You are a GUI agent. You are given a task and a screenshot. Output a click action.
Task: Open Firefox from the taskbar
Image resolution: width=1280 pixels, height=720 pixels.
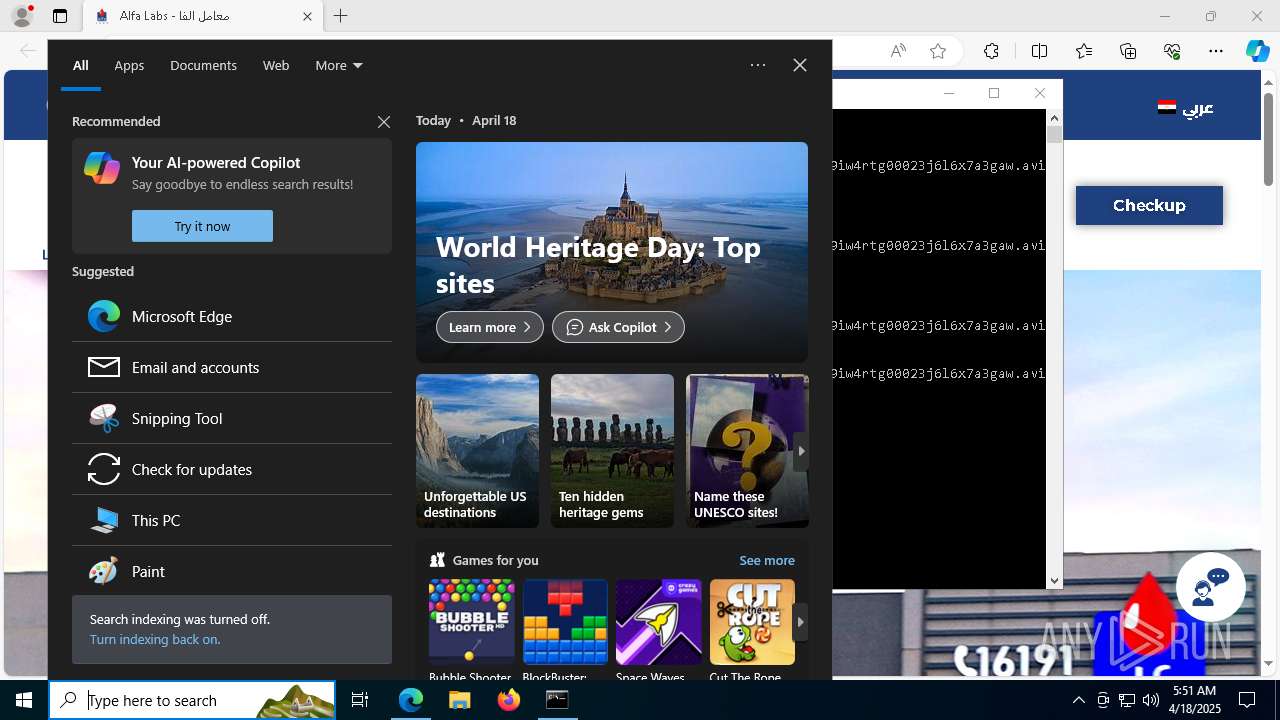click(x=509, y=700)
